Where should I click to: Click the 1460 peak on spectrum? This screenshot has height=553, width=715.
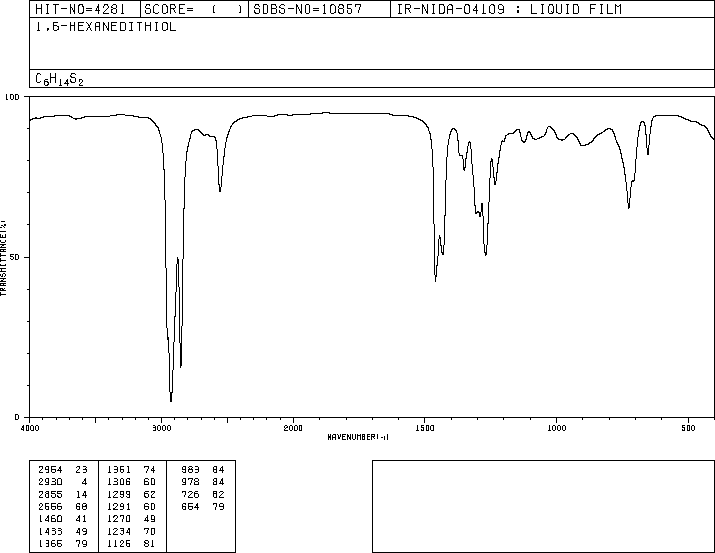(x=435, y=280)
